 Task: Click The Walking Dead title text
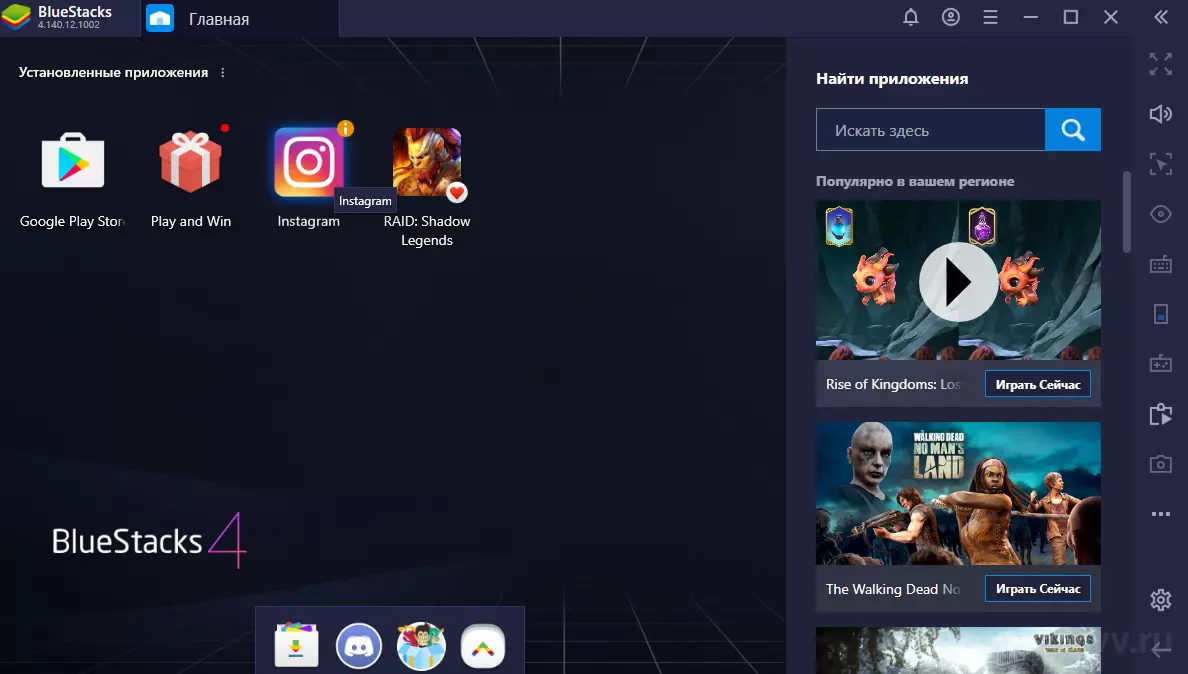[893, 589]
